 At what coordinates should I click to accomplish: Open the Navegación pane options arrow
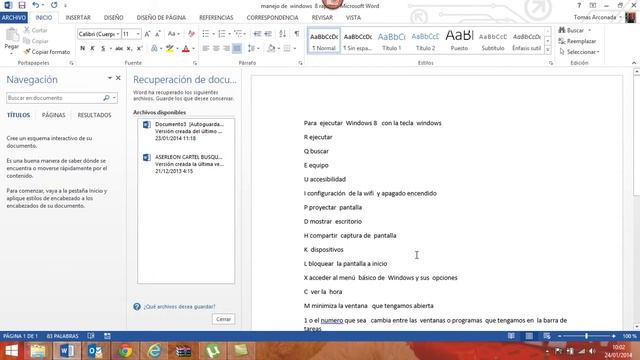tap(109, 78)
